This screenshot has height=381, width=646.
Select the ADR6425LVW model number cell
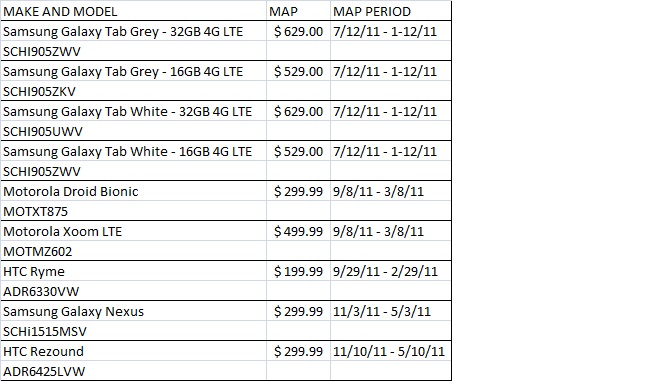click(133, 370)
